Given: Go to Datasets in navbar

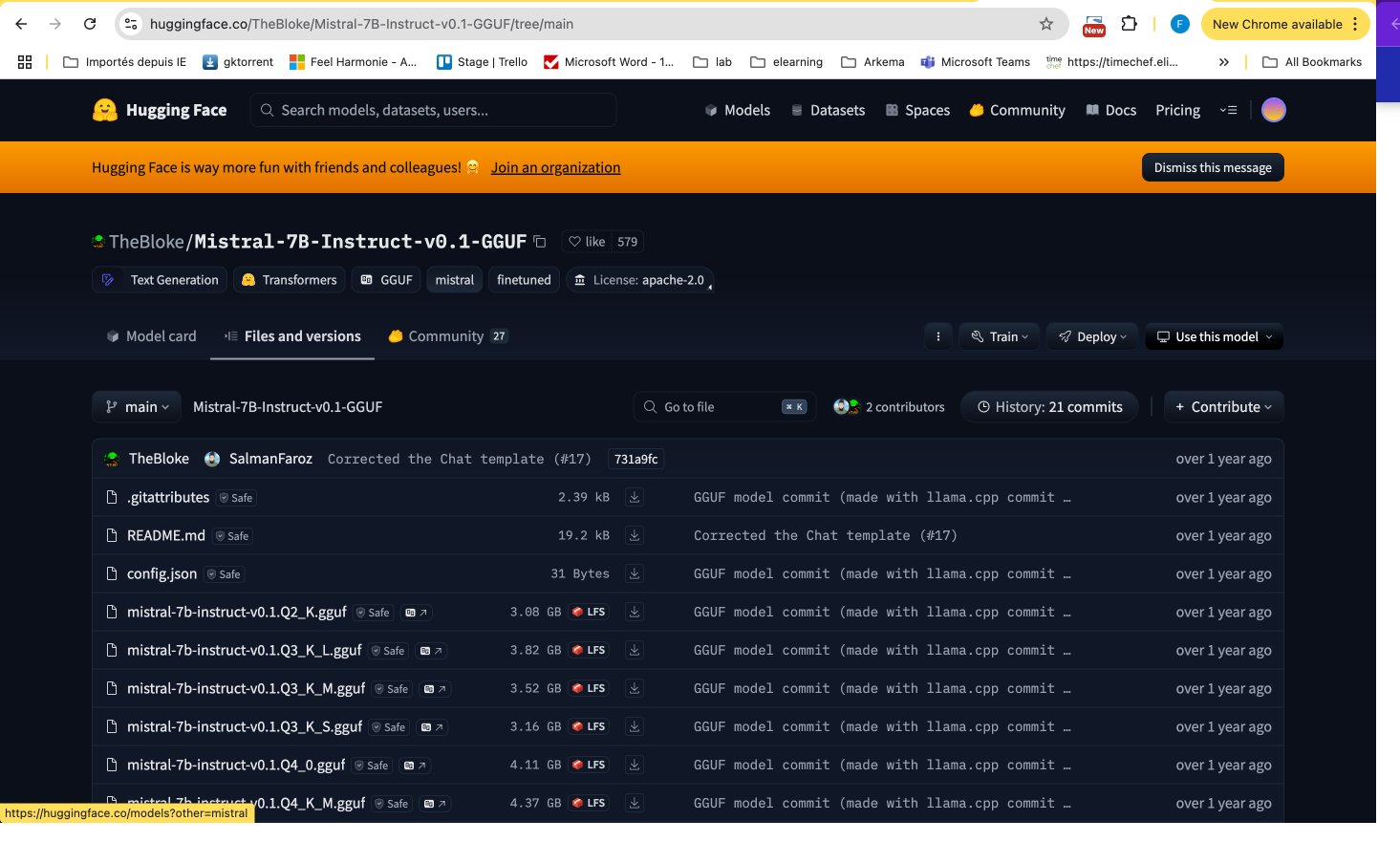Looking at the screenshot, I should 828,110.
